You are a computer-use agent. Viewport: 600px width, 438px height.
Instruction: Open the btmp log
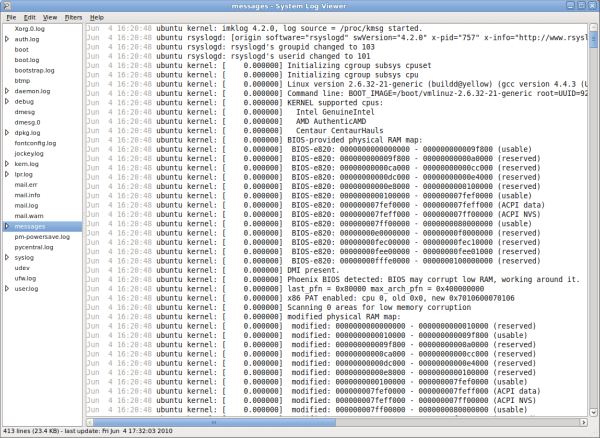coord(22,81)
